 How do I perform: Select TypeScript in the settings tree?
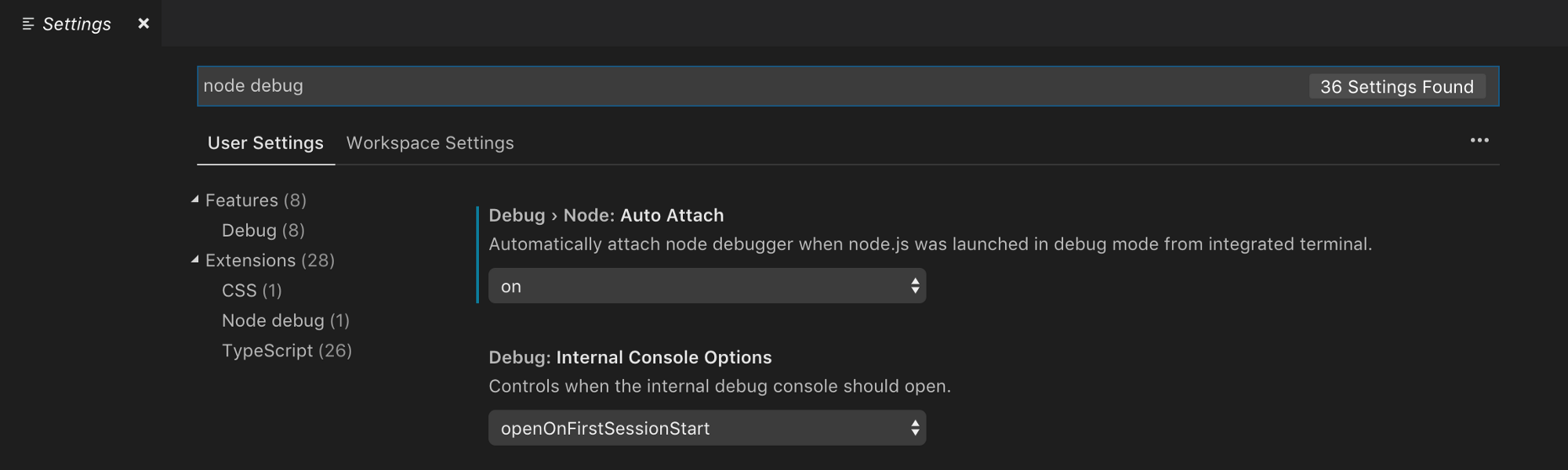coord(287,350)
